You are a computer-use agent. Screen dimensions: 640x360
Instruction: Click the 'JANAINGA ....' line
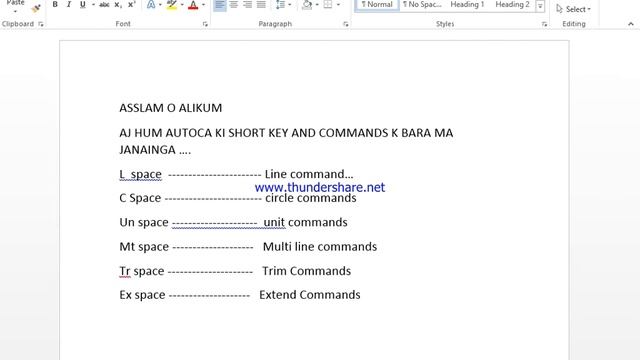pyautogui.click(x=155, y=150)
